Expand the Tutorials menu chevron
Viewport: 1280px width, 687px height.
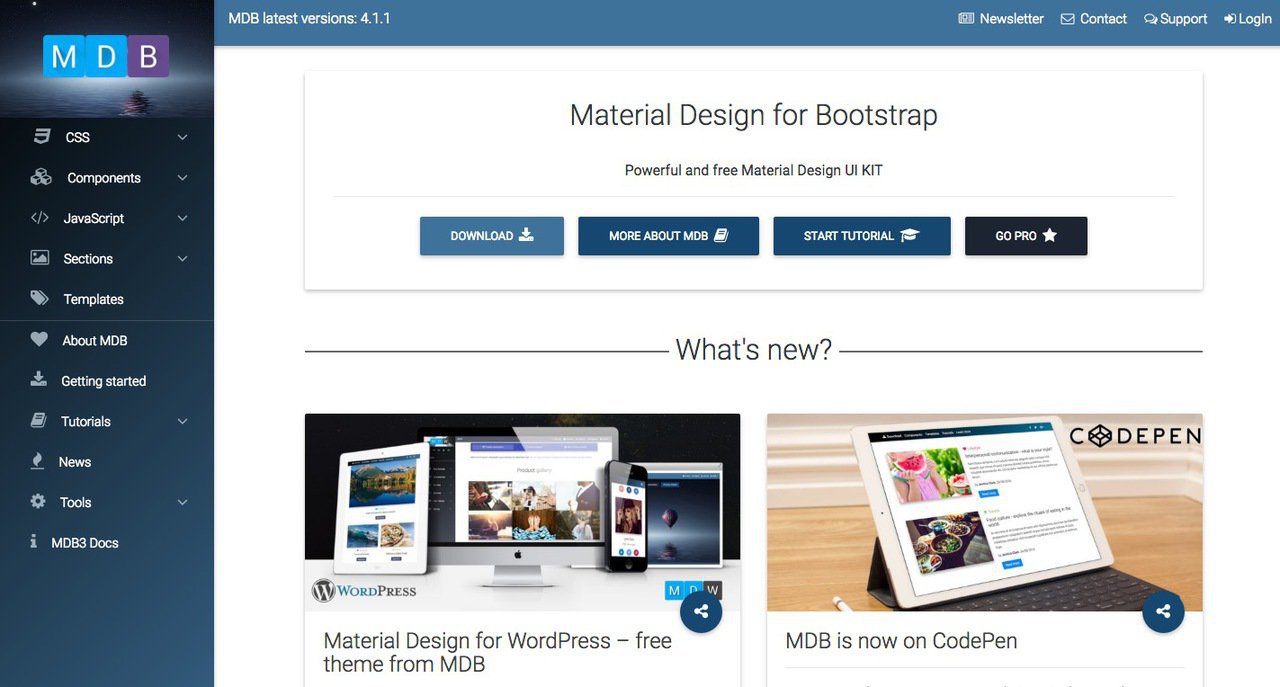182,421
